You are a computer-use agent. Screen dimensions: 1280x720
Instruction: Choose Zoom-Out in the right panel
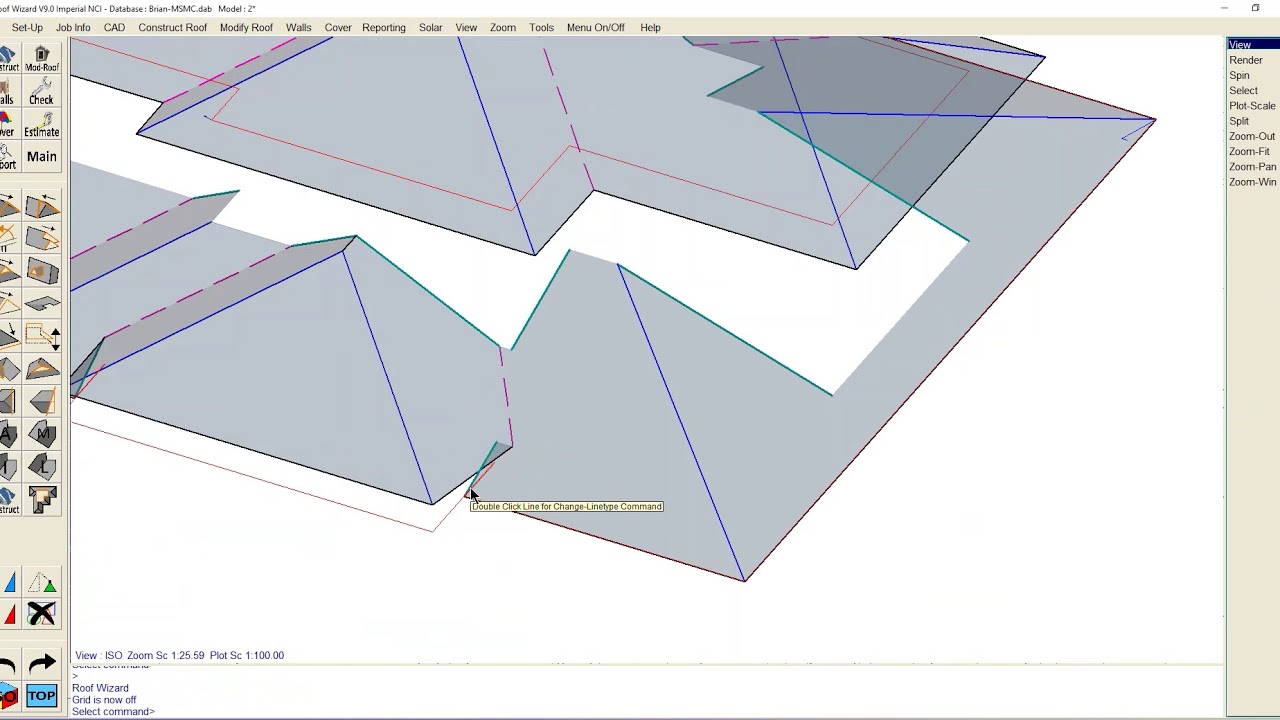[x=1252, y=136]
